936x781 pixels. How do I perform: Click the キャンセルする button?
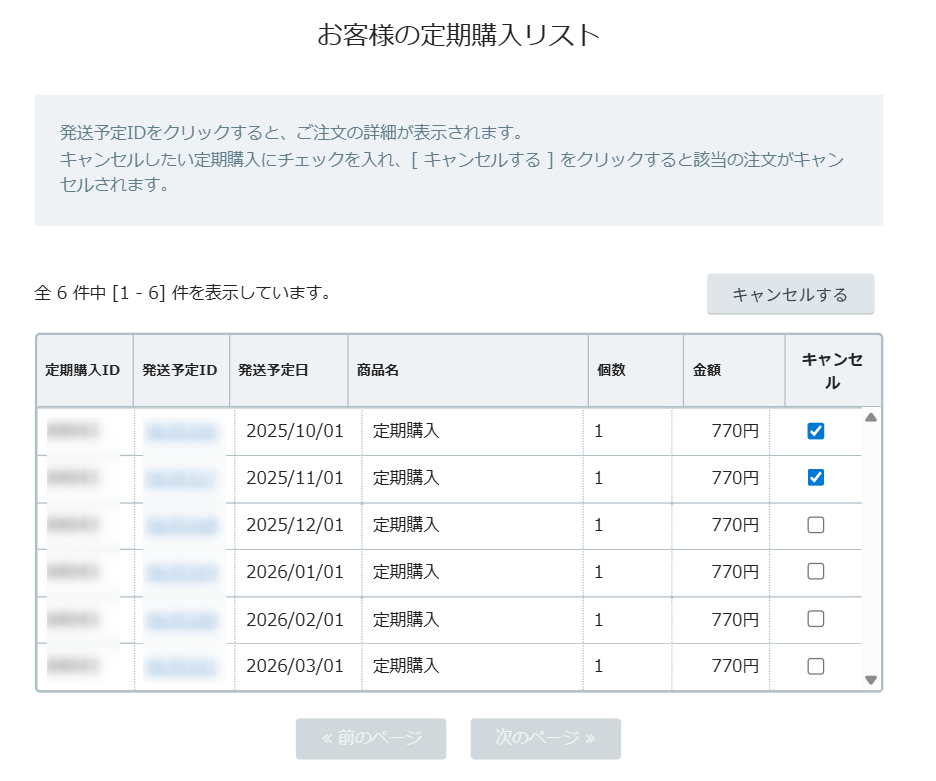790,295
